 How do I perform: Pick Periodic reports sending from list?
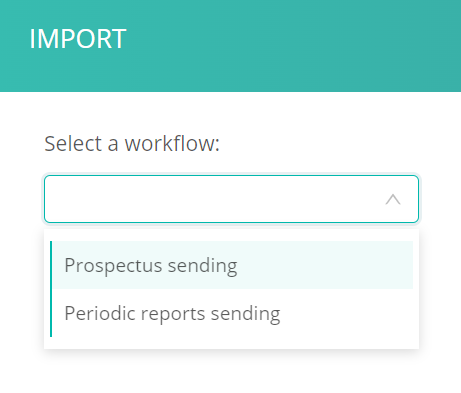[232, 313]
